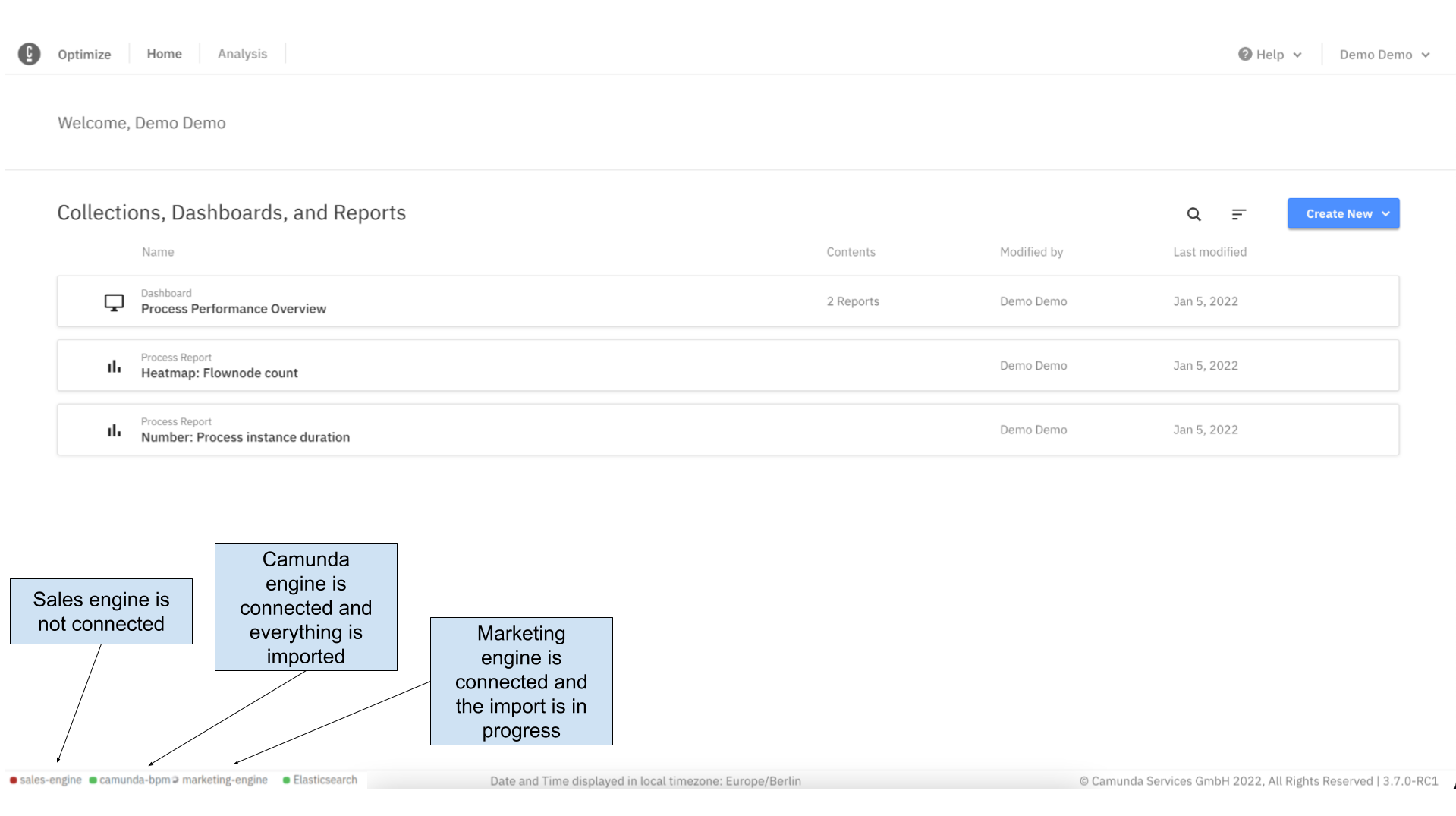Viewport: 1456px width, 816px height.
Task: Open Number: Process instance duration report
Action: coord(245,437)
